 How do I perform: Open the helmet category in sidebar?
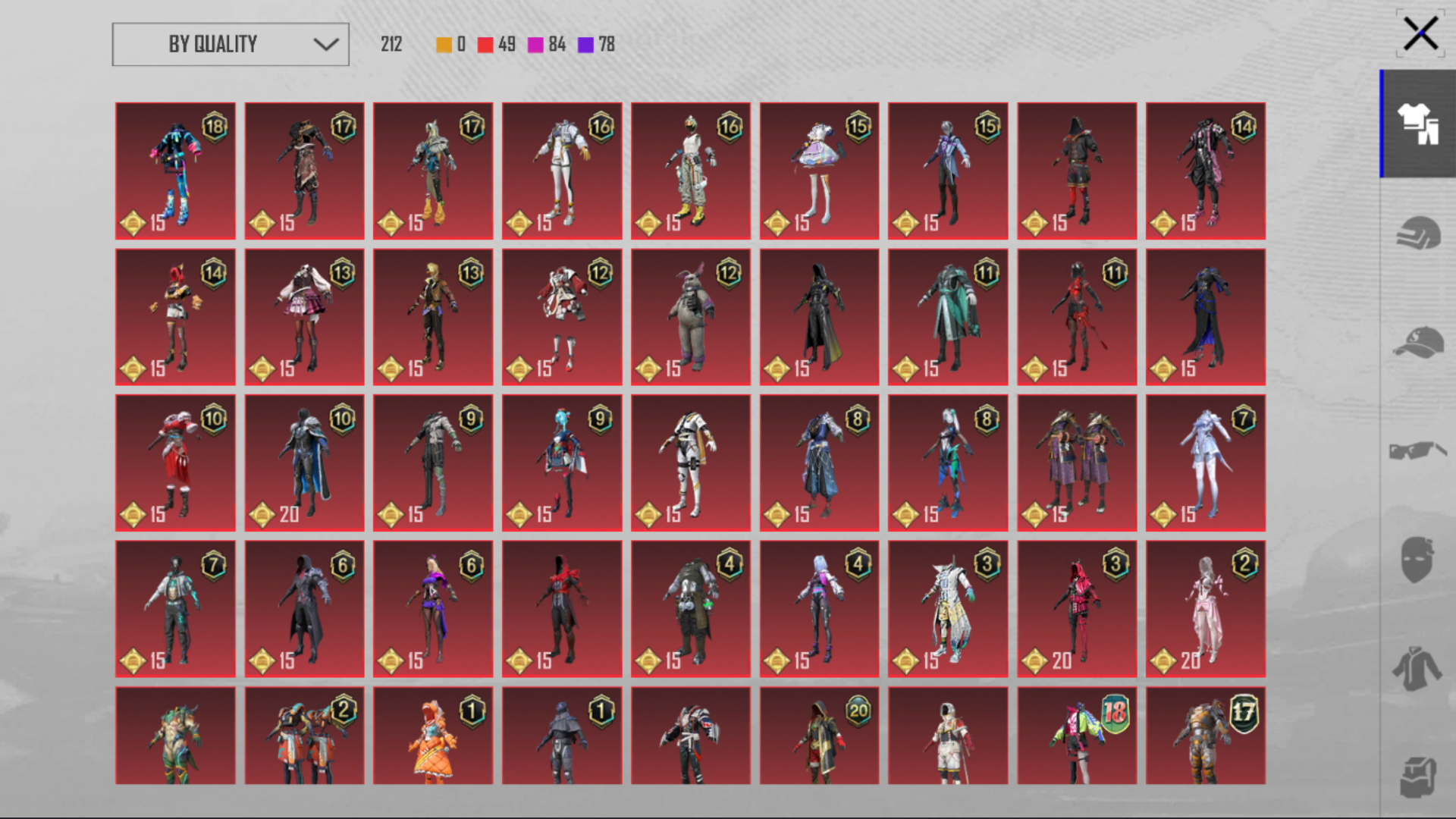[x=1418, y=233]
